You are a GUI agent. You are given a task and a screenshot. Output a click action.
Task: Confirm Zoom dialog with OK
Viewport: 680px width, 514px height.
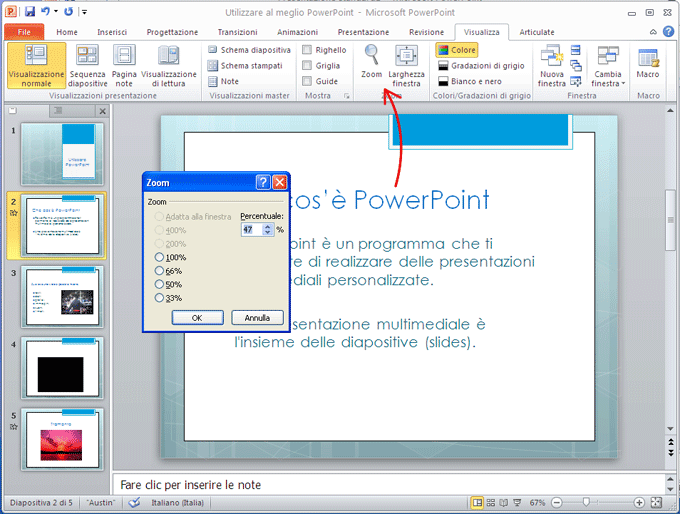[197, 318]
